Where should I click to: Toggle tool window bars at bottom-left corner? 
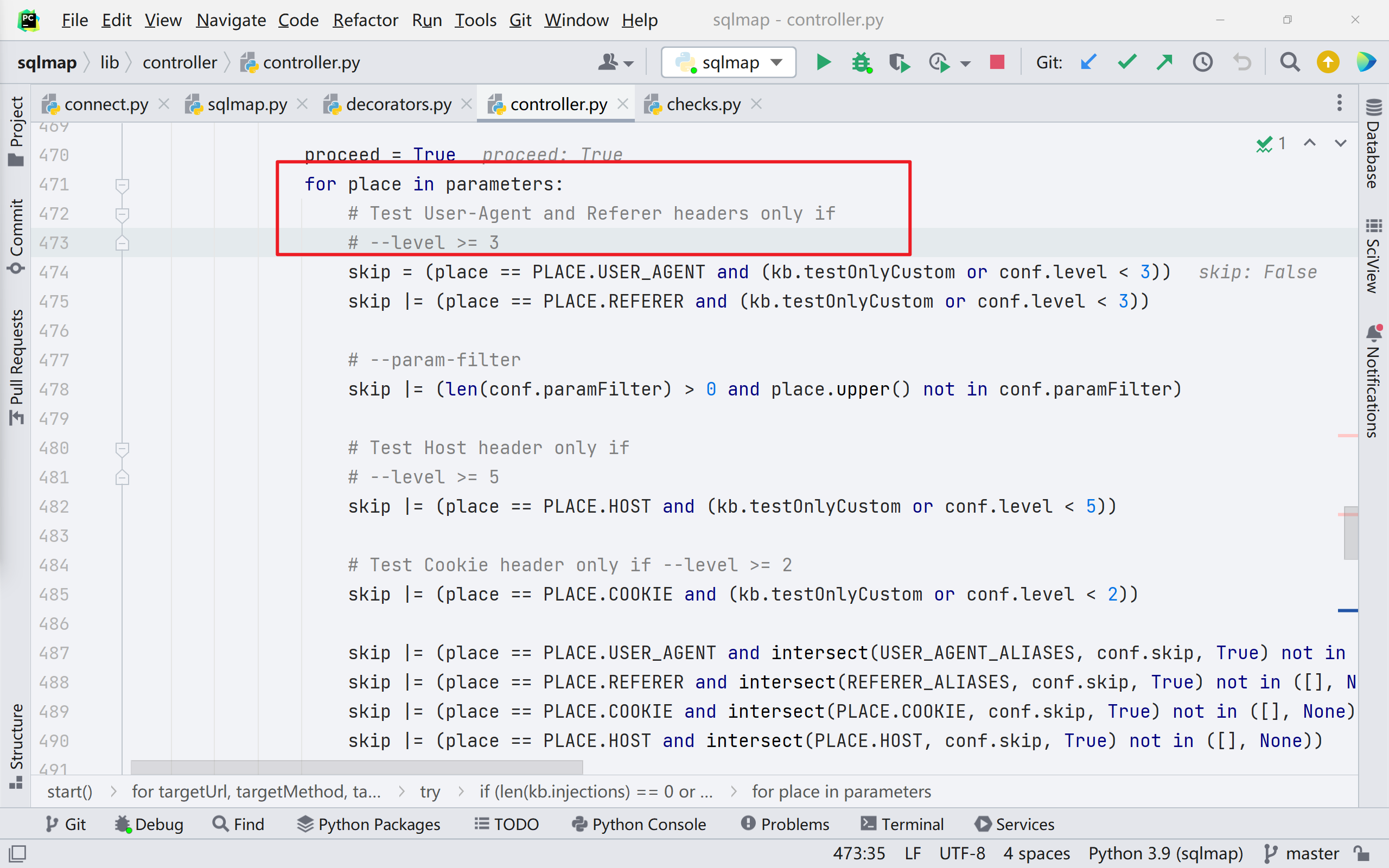tap(17, 854)
